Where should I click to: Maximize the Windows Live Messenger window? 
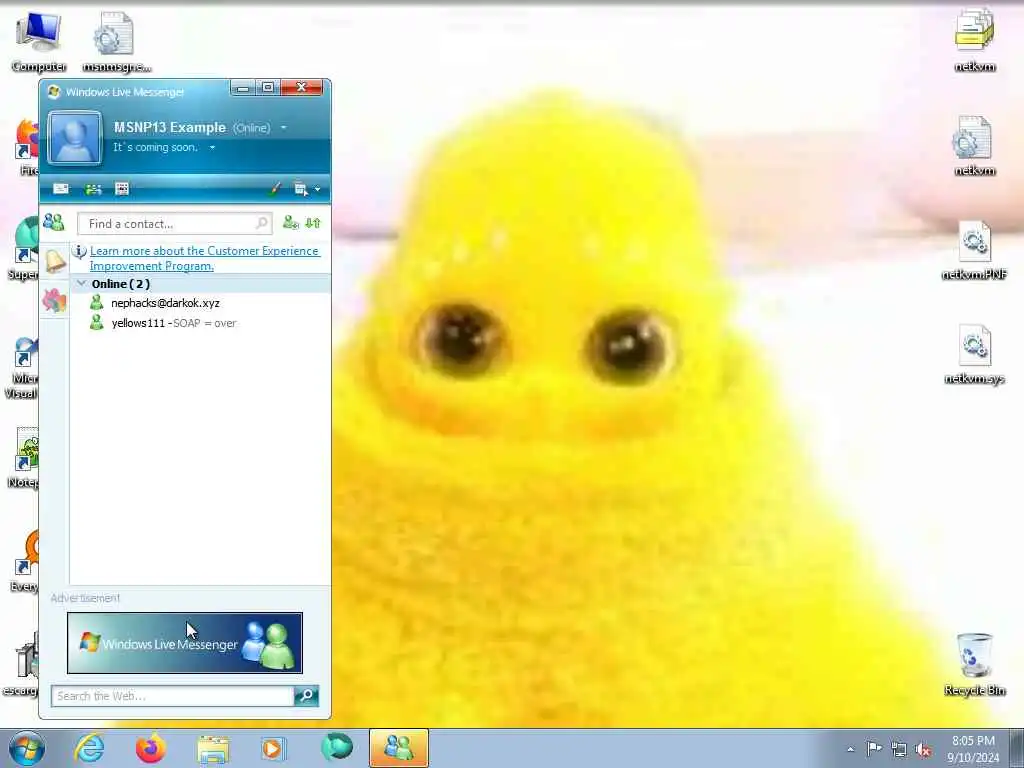[x=268, y=88]
